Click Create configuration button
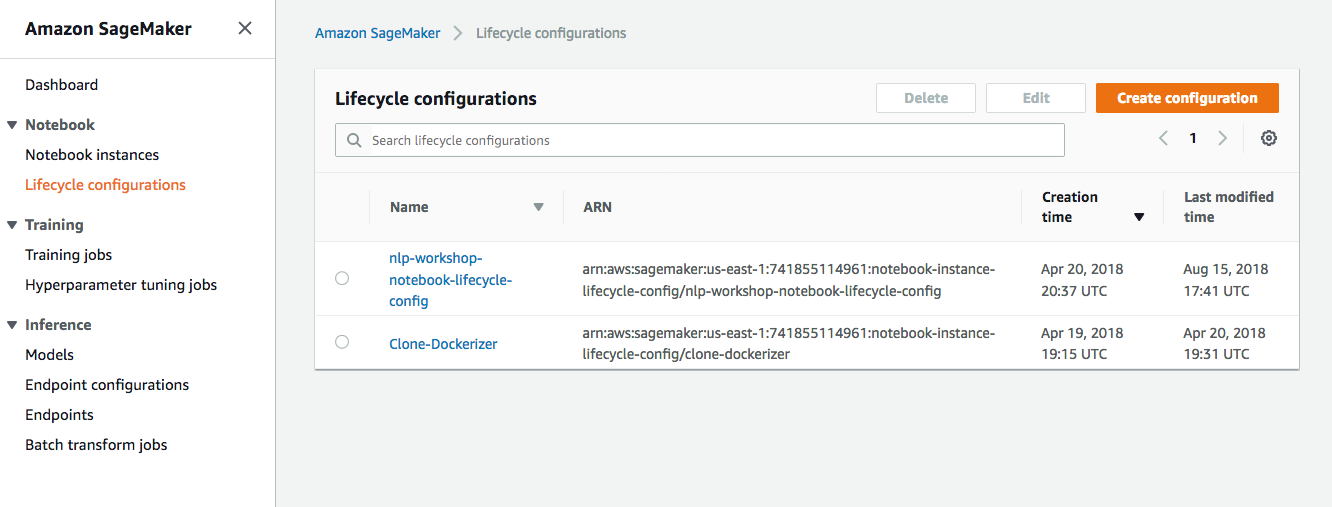1332x507 pixels. pyautogui.click(x=1187, y=98)
